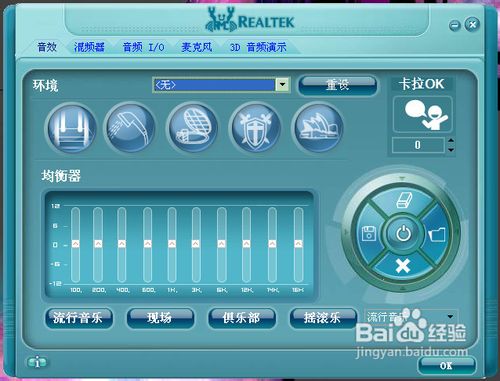Toggle equalizer power button on dial
This screenshot has height=381, width=500.
coord(403,233)
